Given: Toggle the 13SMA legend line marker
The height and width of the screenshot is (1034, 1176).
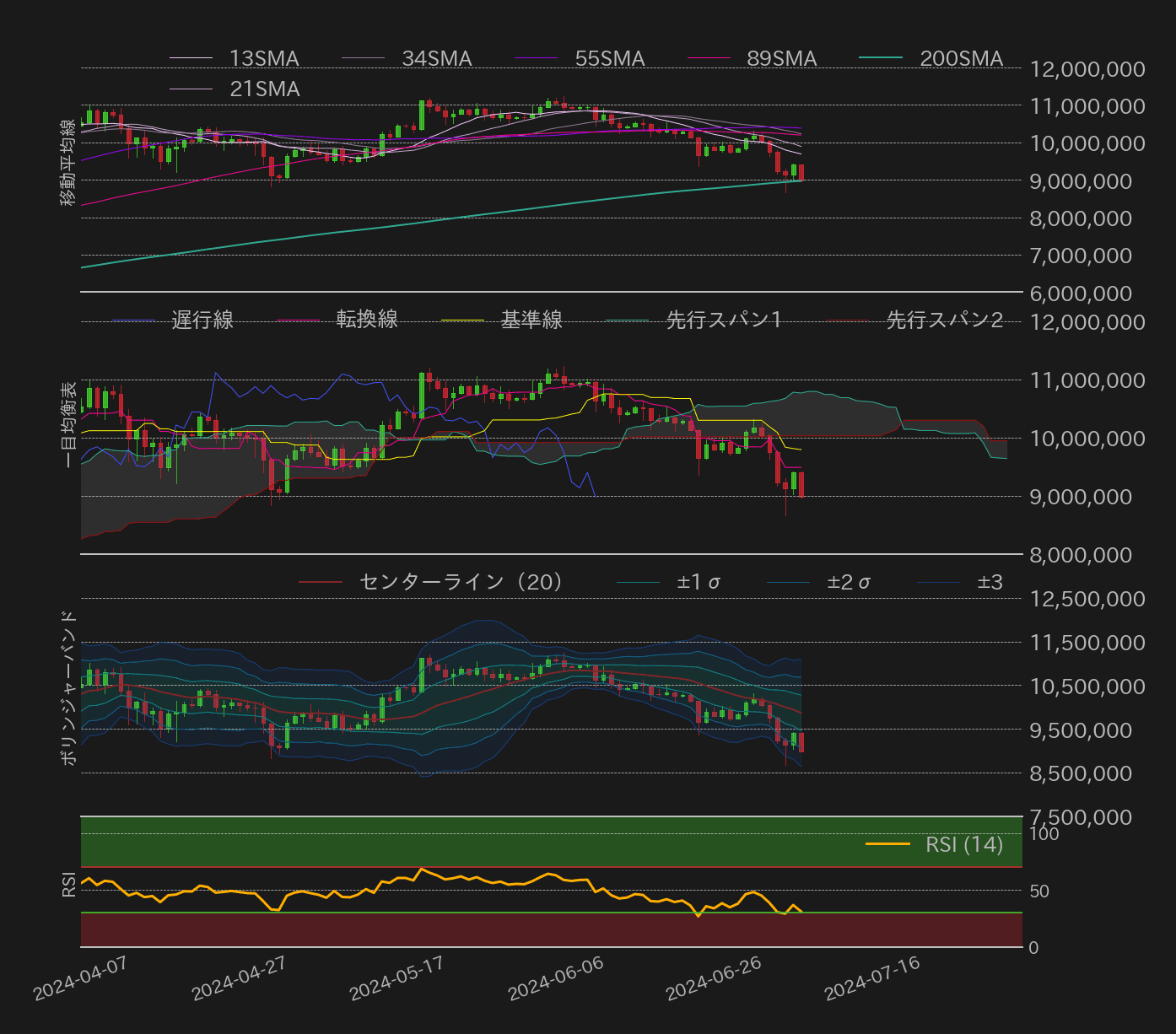Looking at the screenshot, I should pyautogui.click(x=192, y=58).
